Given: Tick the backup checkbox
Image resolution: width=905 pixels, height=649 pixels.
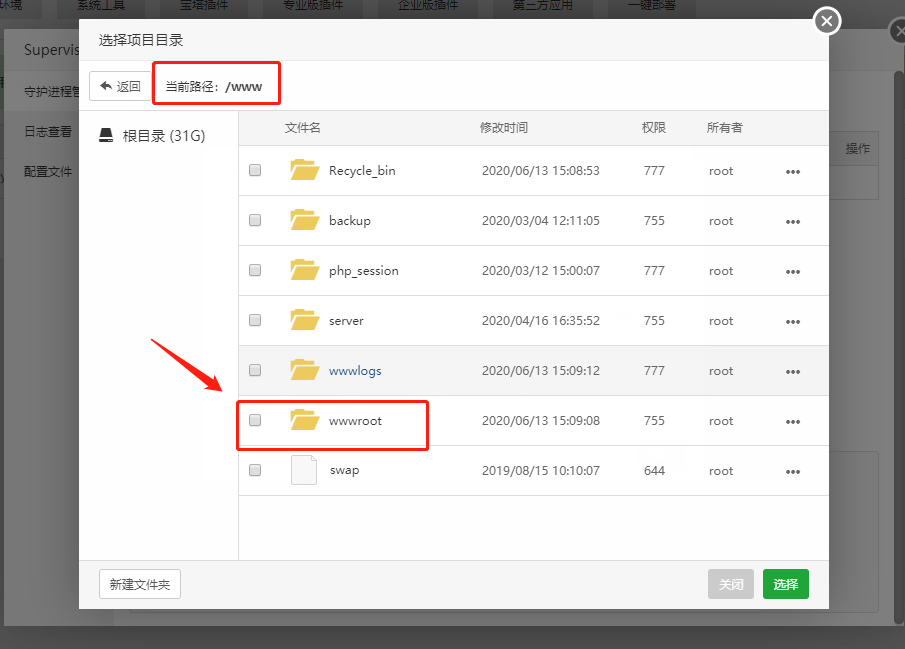Looking at the screenshot, I should coord(255,220).
